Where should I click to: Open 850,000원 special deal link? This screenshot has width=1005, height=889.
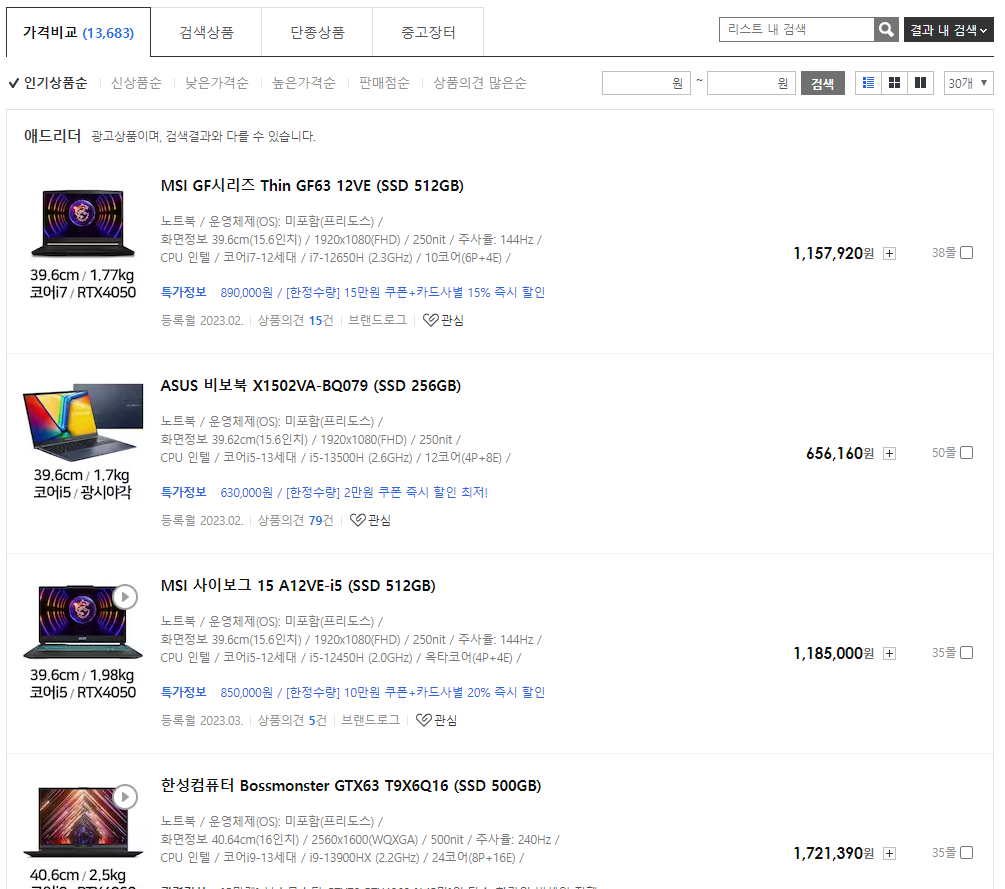coord(383,692)
